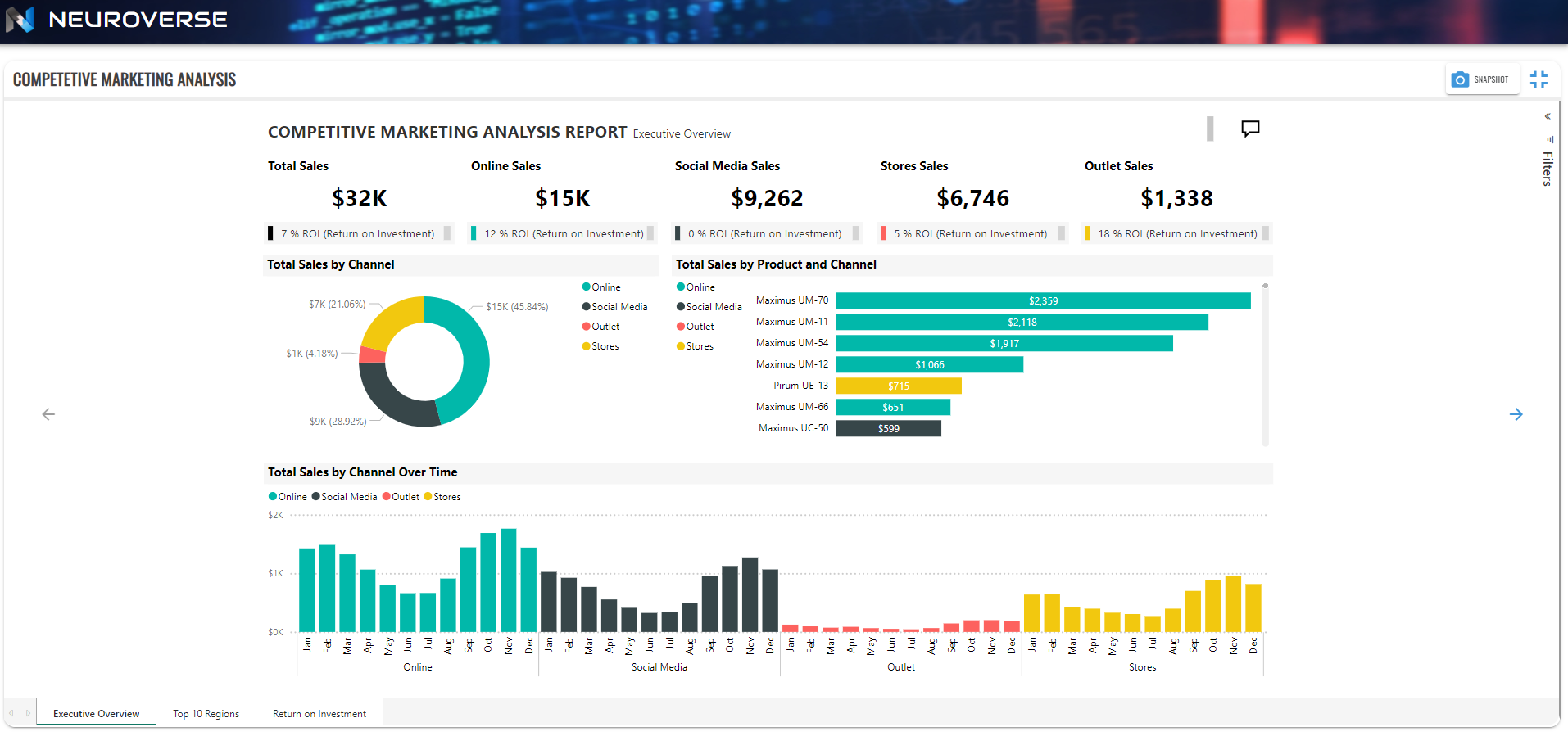
Task: Expand Filters panel via its label
Action: click(x=1548, y=169)
